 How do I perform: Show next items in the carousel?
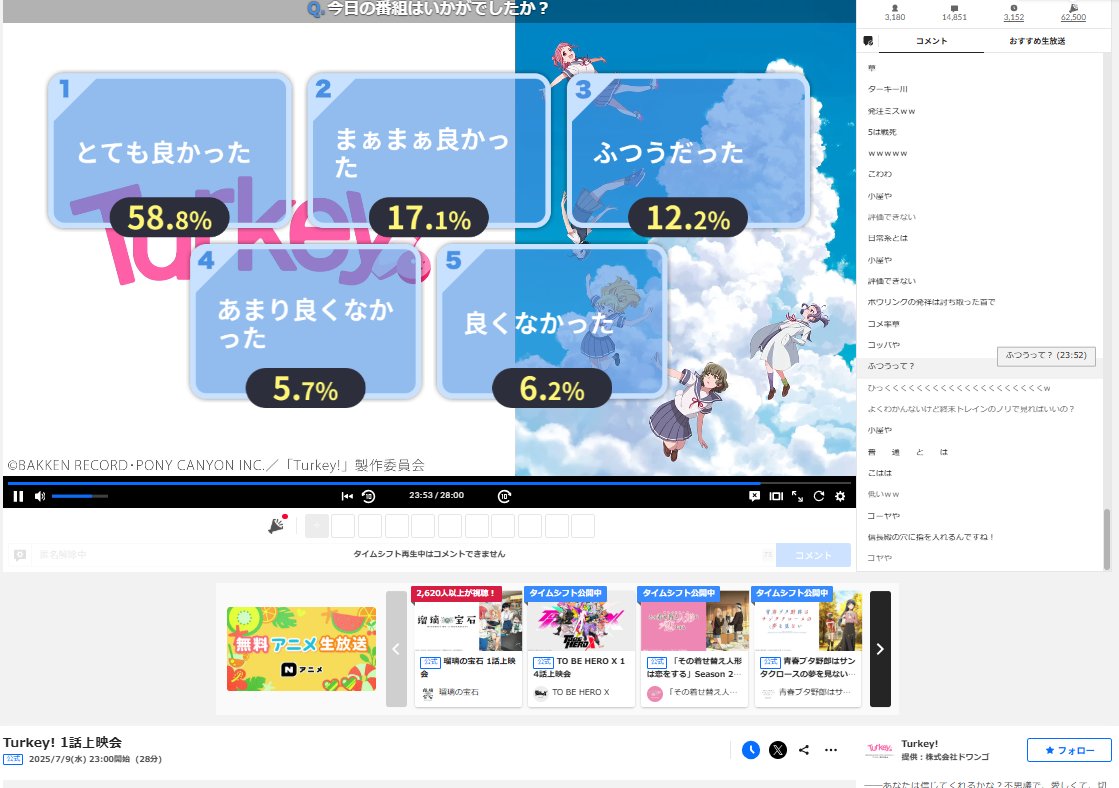click(880, 649)
